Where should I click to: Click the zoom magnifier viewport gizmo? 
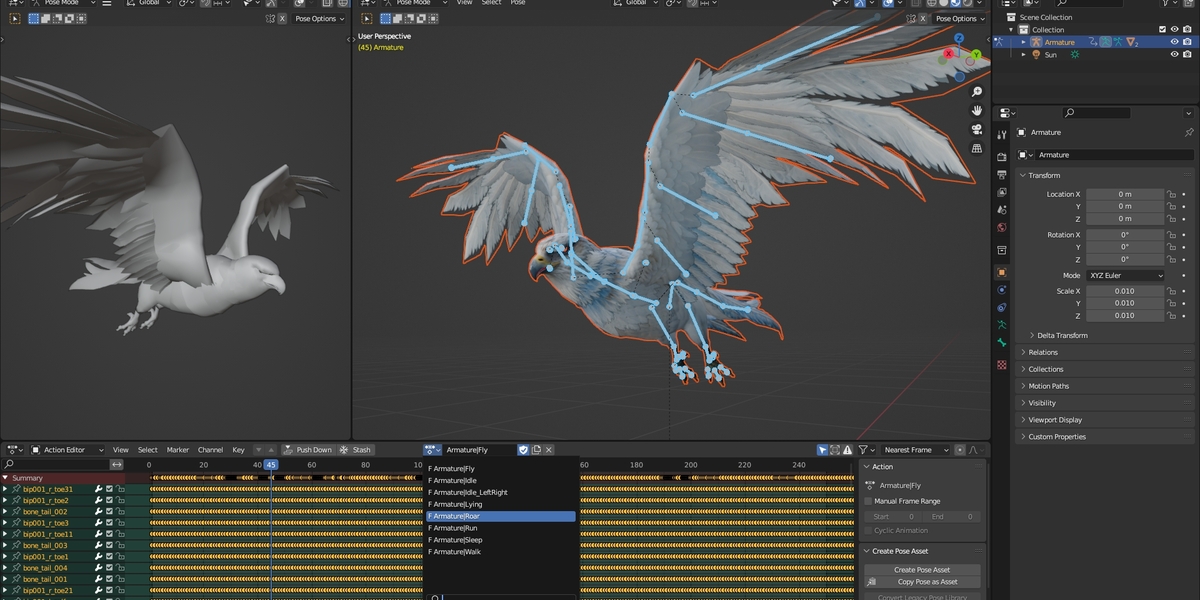click(977, 92)
